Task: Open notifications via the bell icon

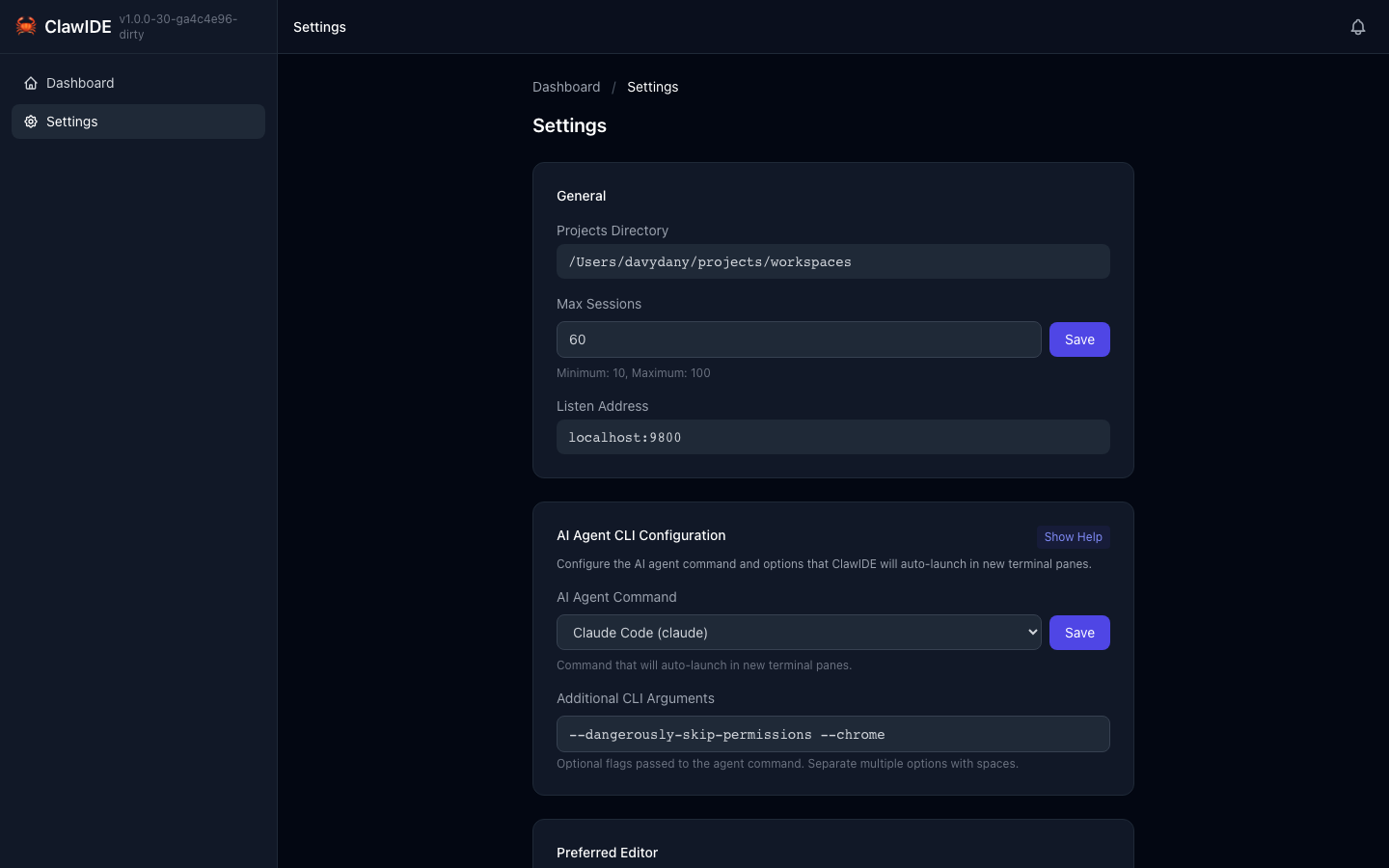Action: point(1358,27)
